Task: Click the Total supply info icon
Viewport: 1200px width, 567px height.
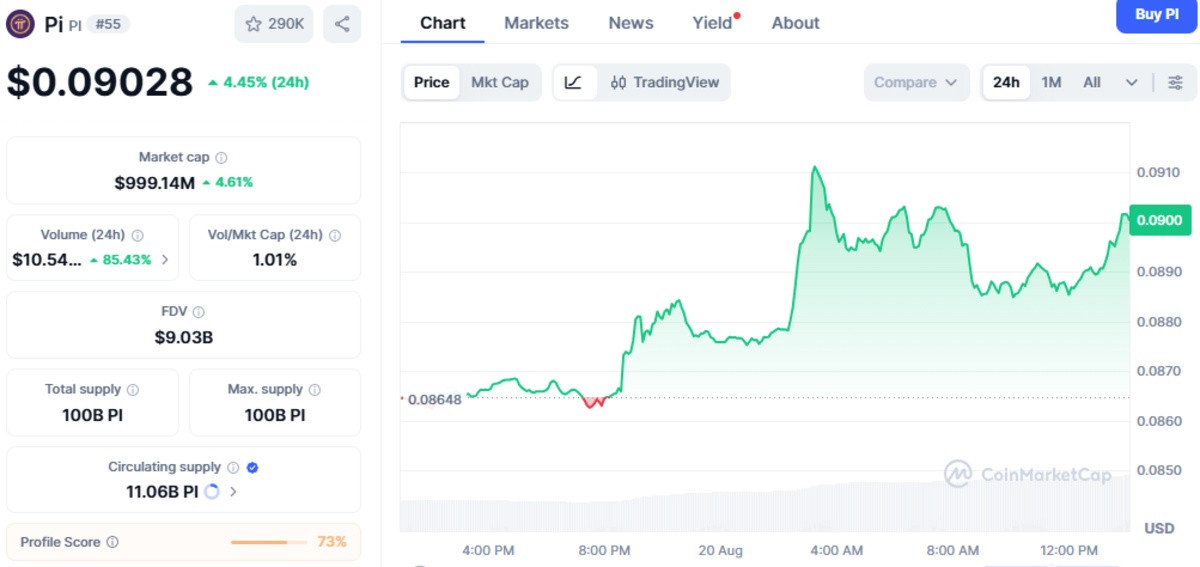Action: tap(133, 389)
